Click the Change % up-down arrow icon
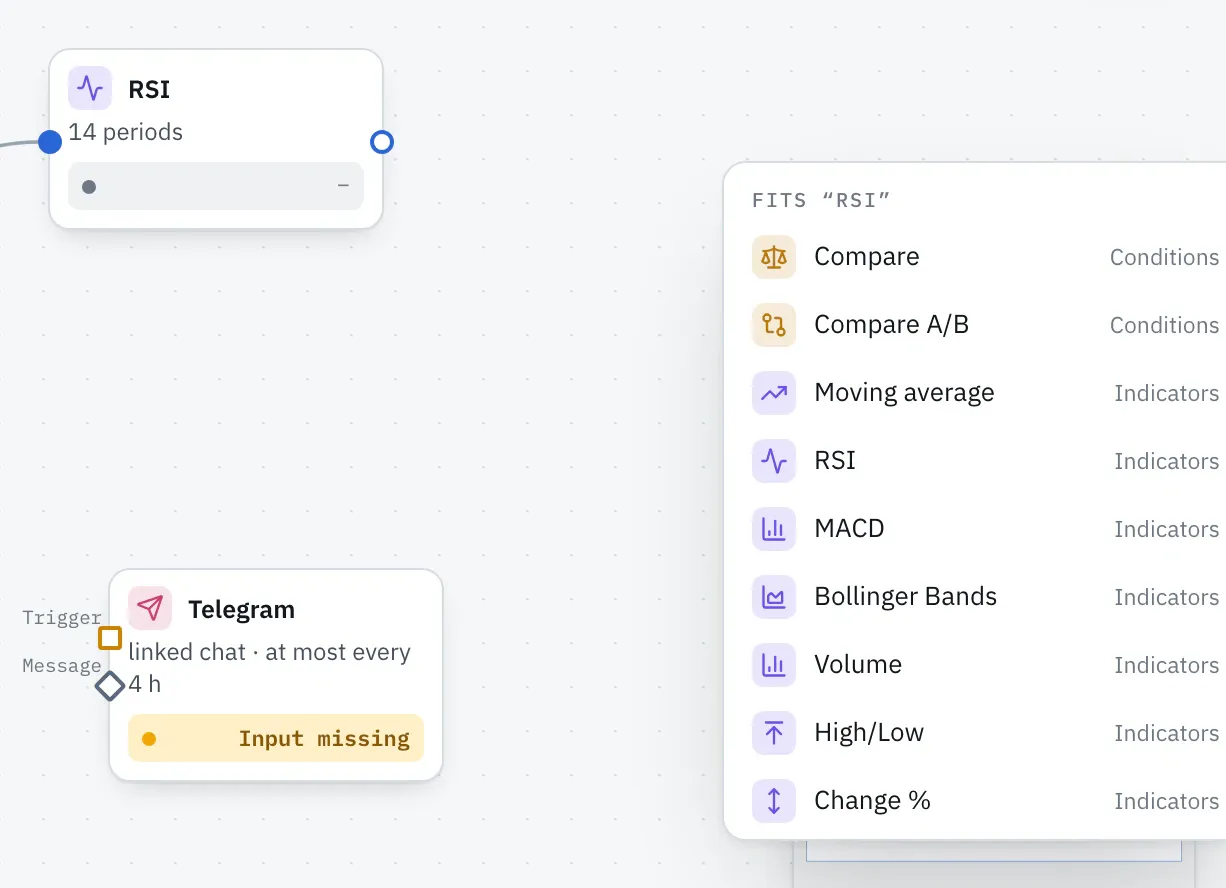Screen dimensions: 1226x888 pos(774,801)
